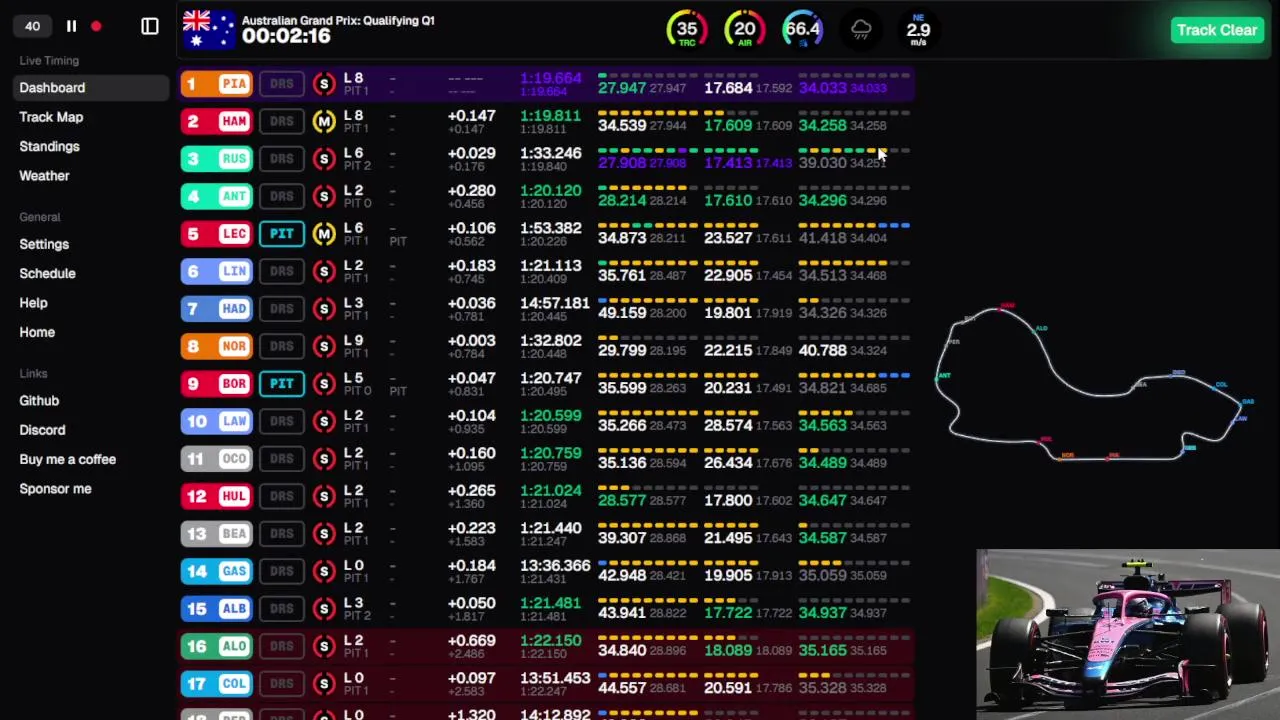Click the air temperature gauge 20
The width and height of the screenshot is (1280, 720).
click(x=744, y=30)
